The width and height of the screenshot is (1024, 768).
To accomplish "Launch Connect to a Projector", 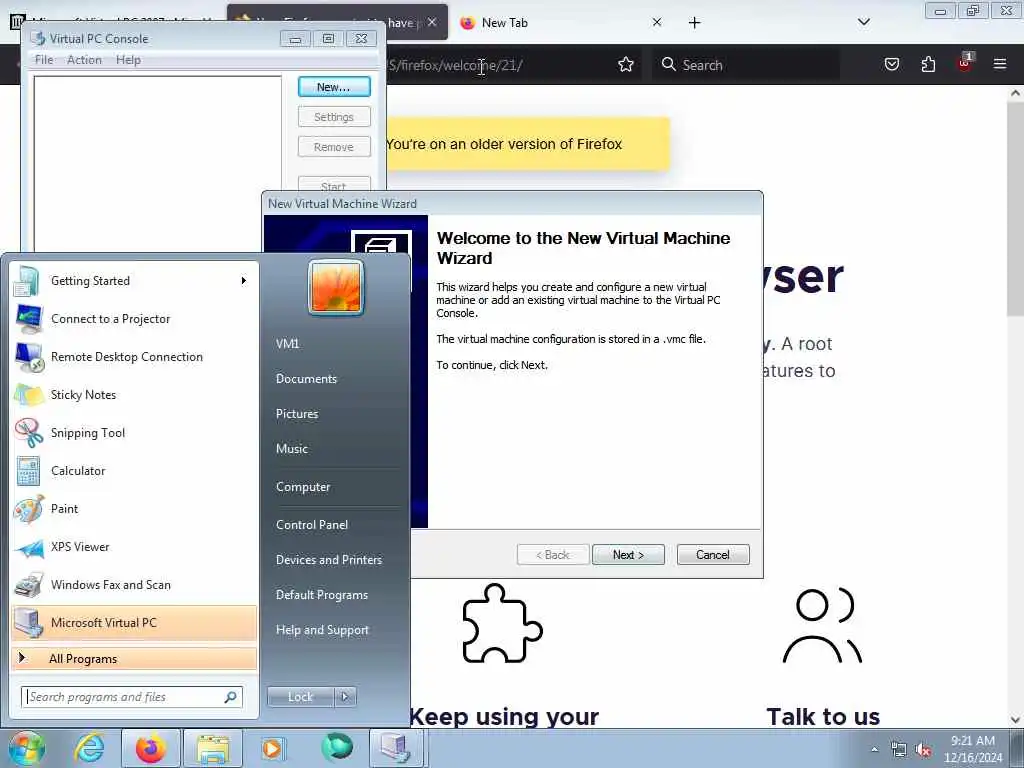I will pos(134,319).
